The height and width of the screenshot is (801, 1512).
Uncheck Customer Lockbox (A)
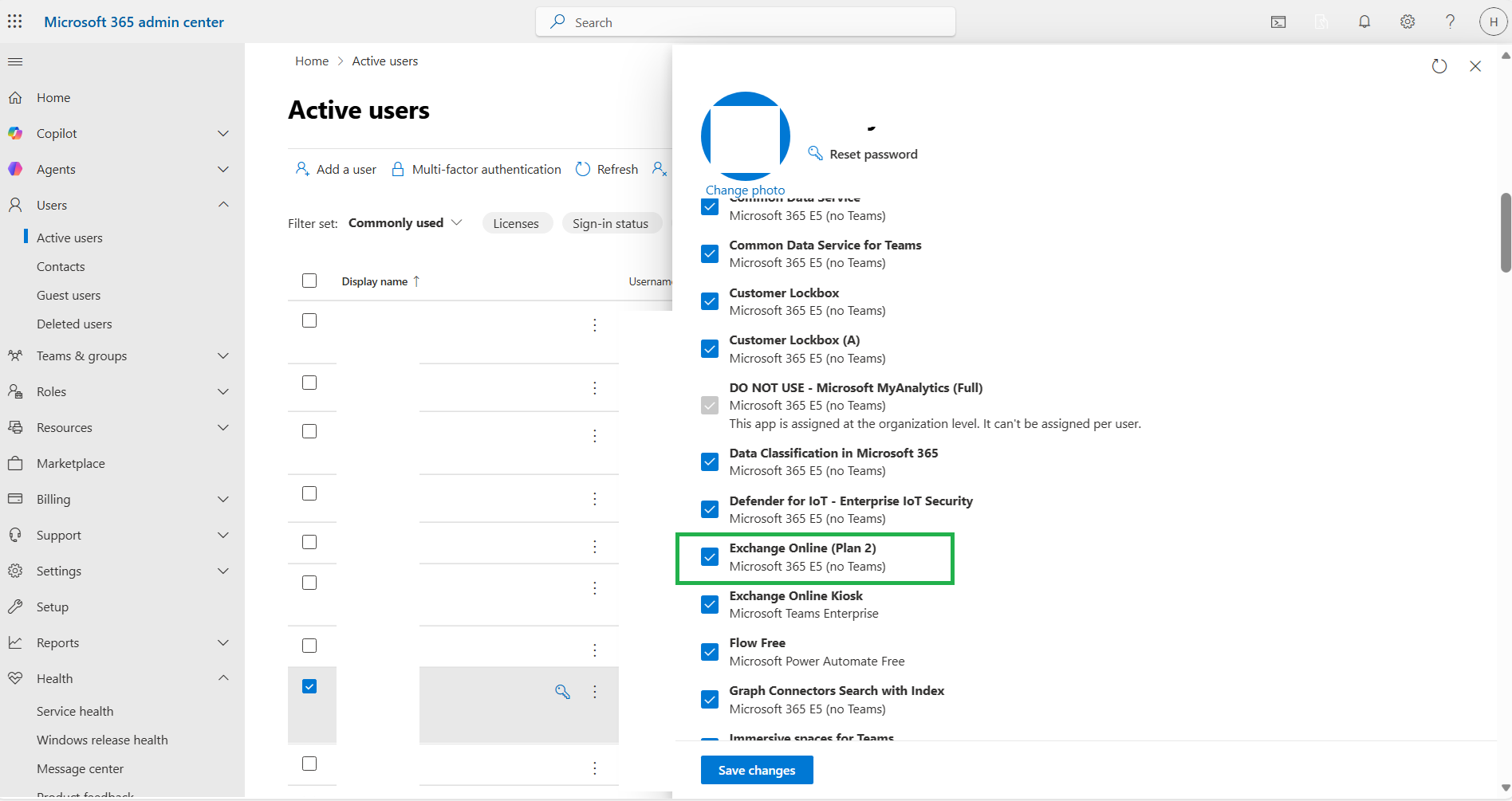tap(710, 348)
